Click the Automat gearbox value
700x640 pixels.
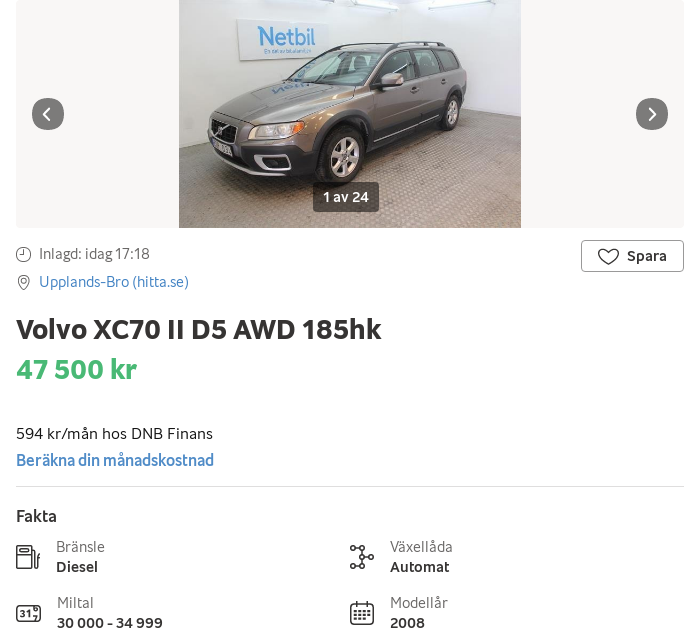(x=419, y=567)
